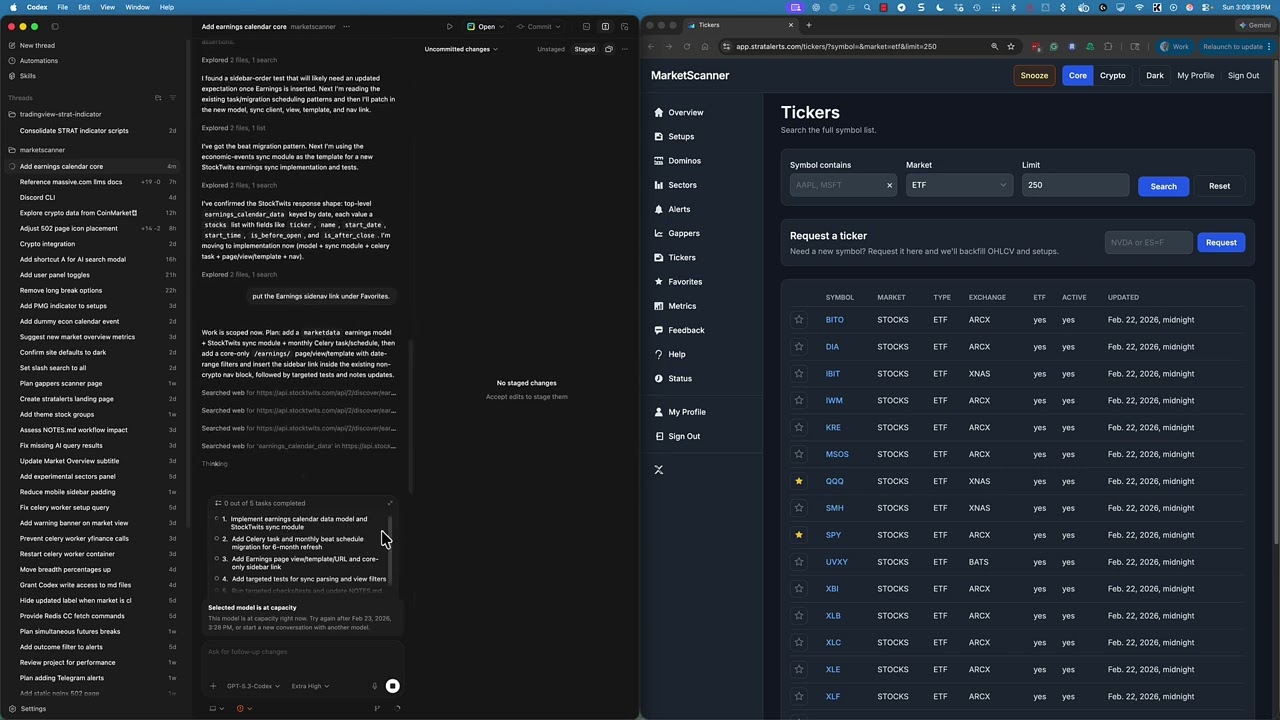The height and width of the screenshot is (720, 1280).
Task: Click the blue Search button
Action: point(1163,186)
